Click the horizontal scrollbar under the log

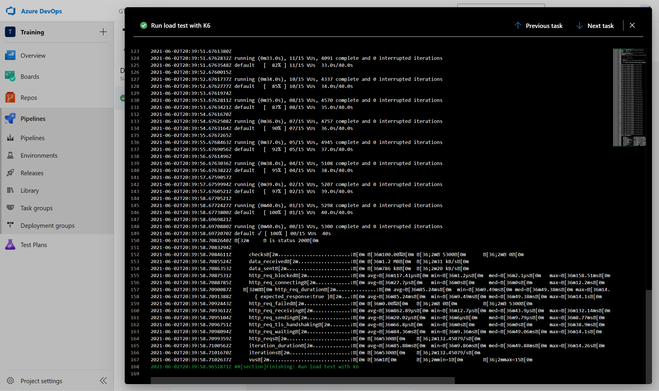click(x=303, y=380)
